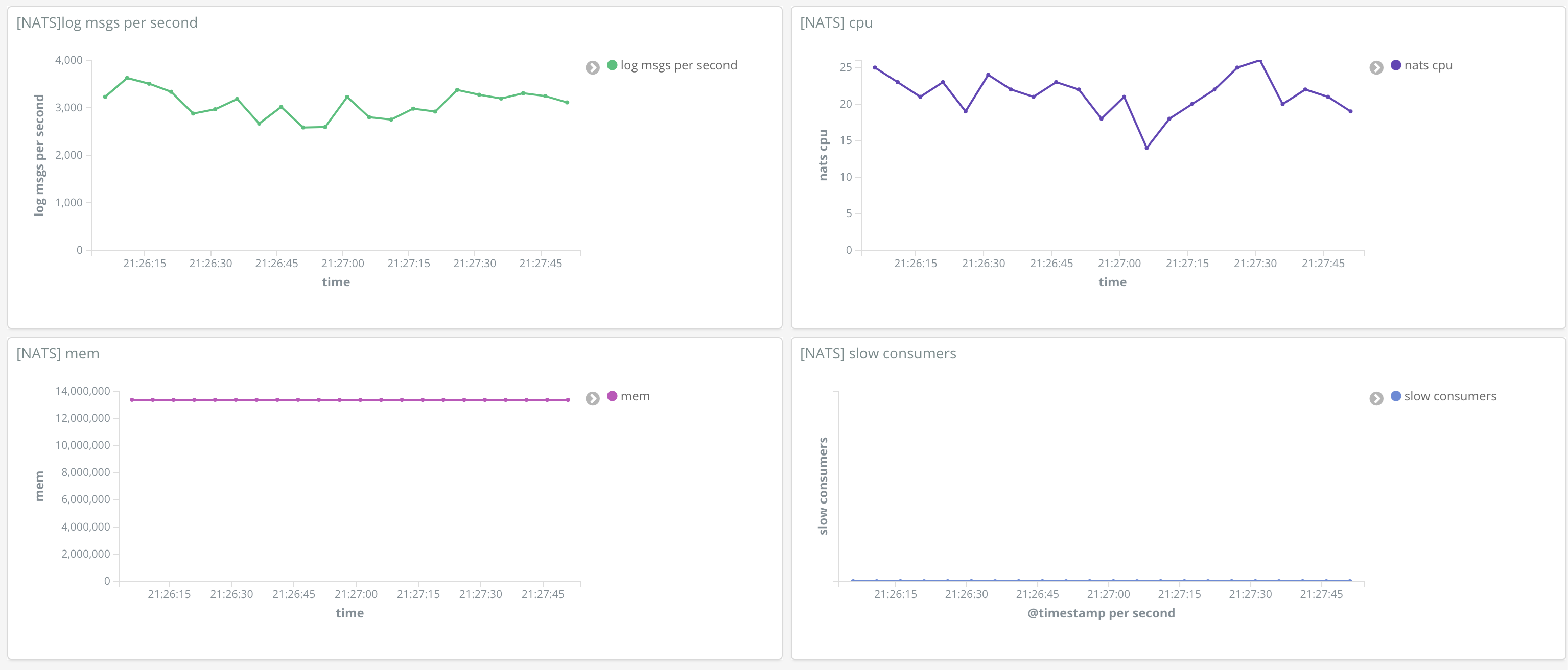Click the '[NATS] mem' panel title

point(57,353)
